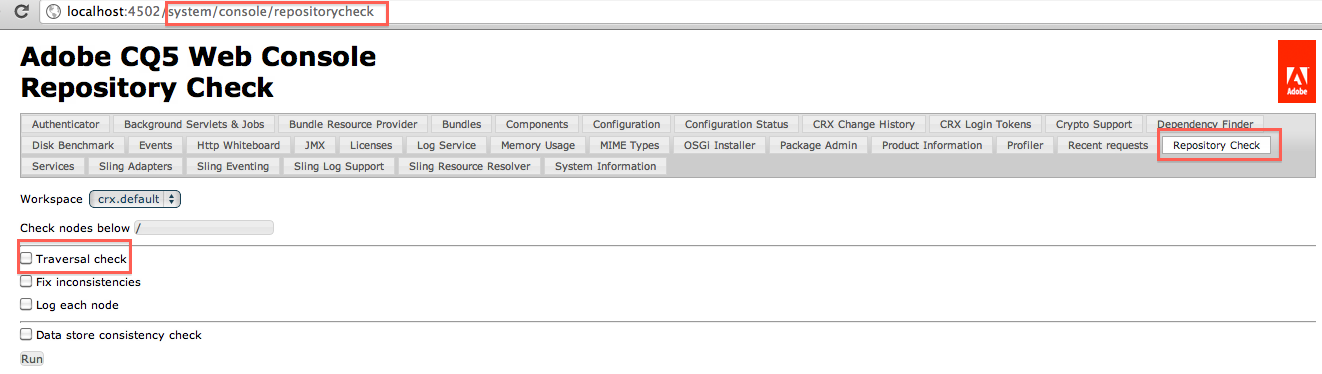The image size is (1322, 374).
Task: Click the Adobe logo
Action: [x=1296, y=72]
